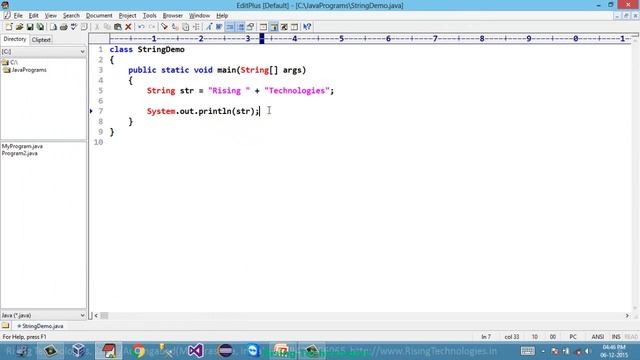Click the context Help pointer toolbar icon
Image resolution: width=640 pixels, height=360 pixels.
307,27
